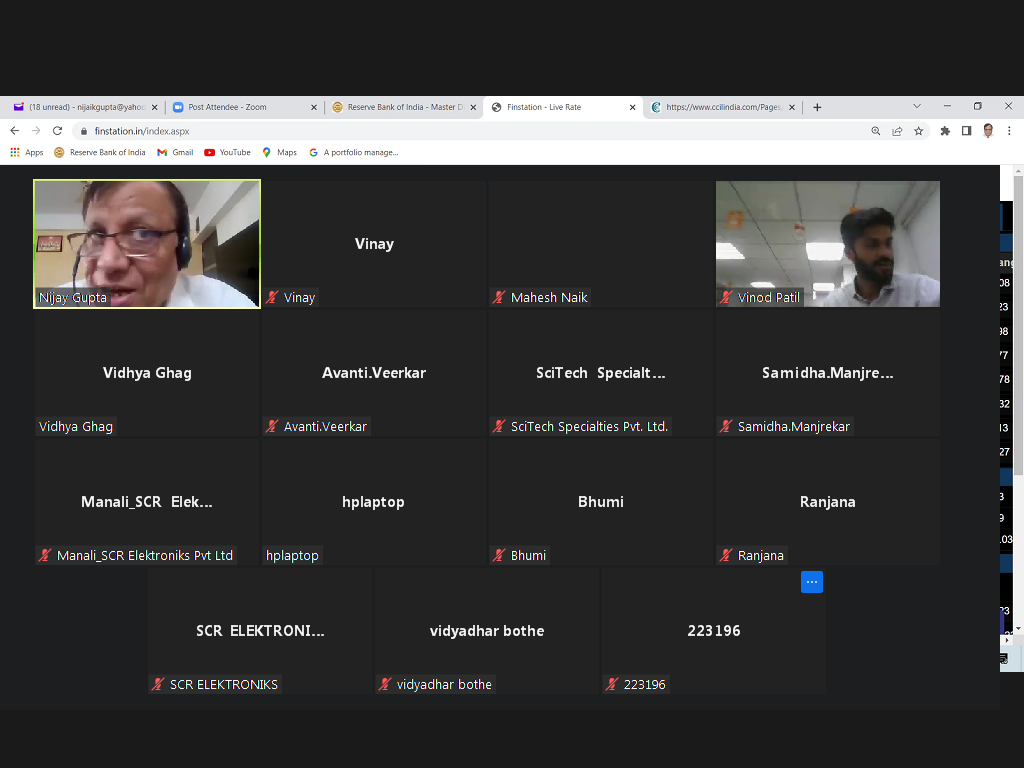
Task: Toggle the browser side panel icon
Action: coord(966,131)
